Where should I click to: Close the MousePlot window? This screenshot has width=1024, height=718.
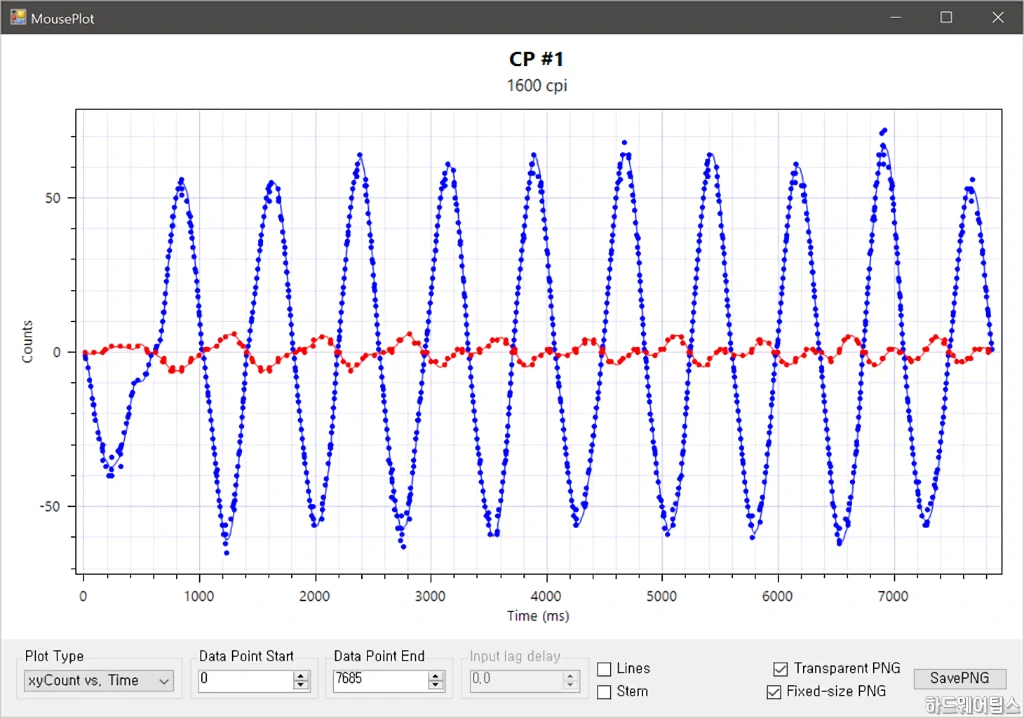[998, 18]
